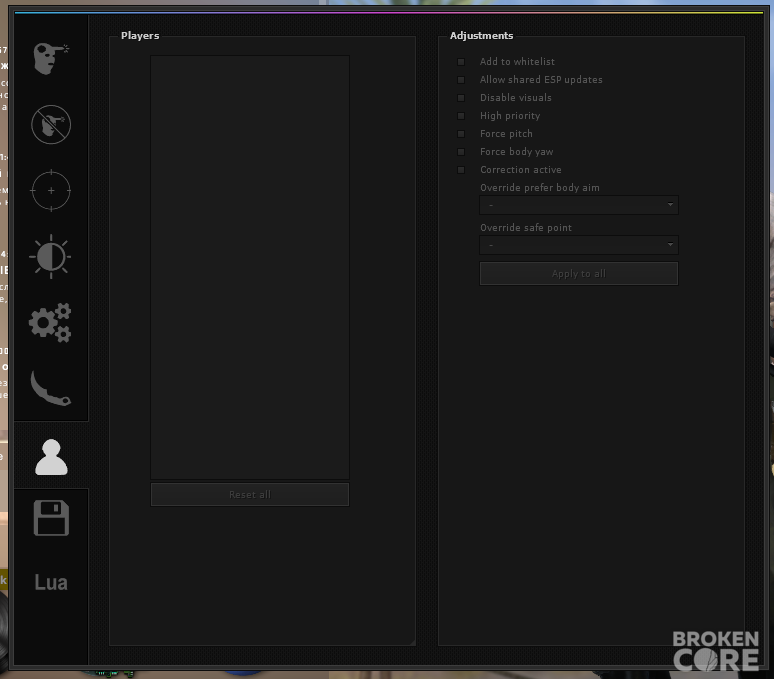Expand Override safe point dropdown
Viewport: 774px width, 679px height.
coord(579,245)
